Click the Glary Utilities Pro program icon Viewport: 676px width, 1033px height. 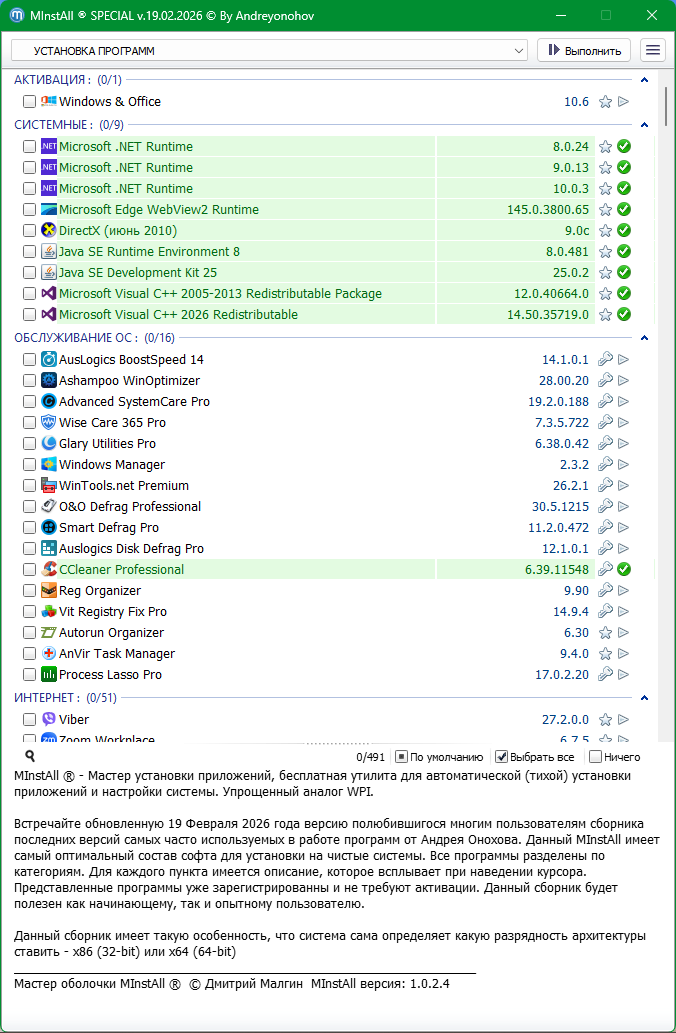tap(49, 444)
